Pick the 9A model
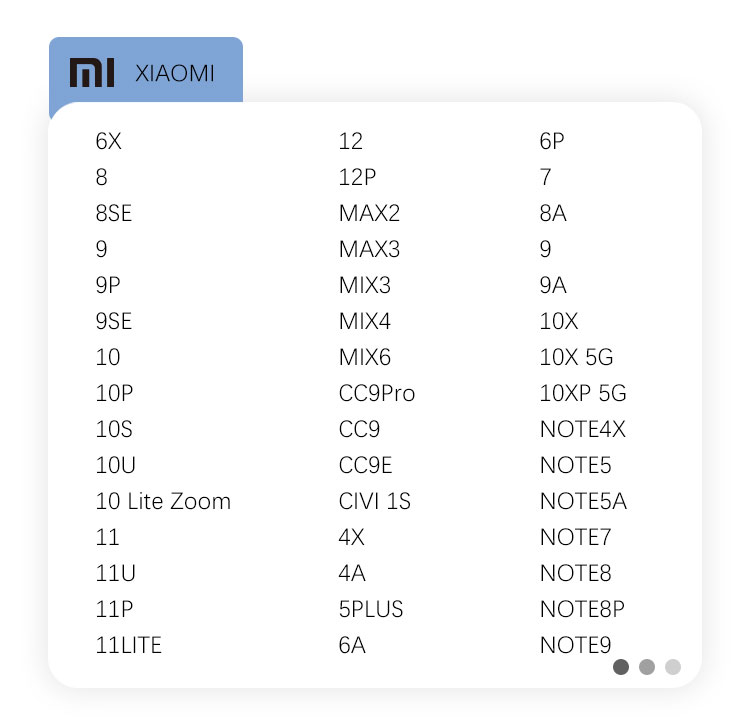This screenshot has width=750, height=717. click(x=553, y=285)
